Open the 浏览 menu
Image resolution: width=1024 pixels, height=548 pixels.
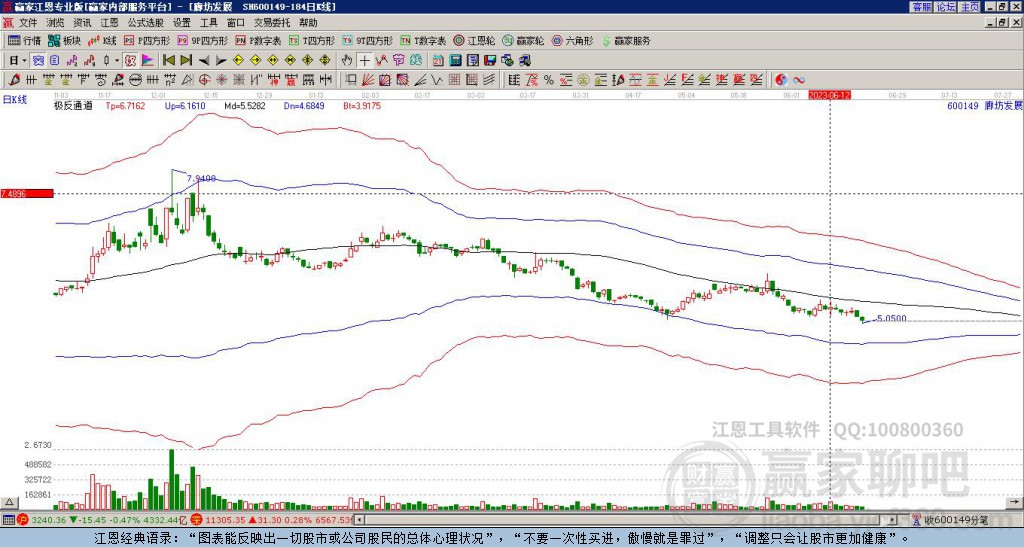(x=56, y=23)
